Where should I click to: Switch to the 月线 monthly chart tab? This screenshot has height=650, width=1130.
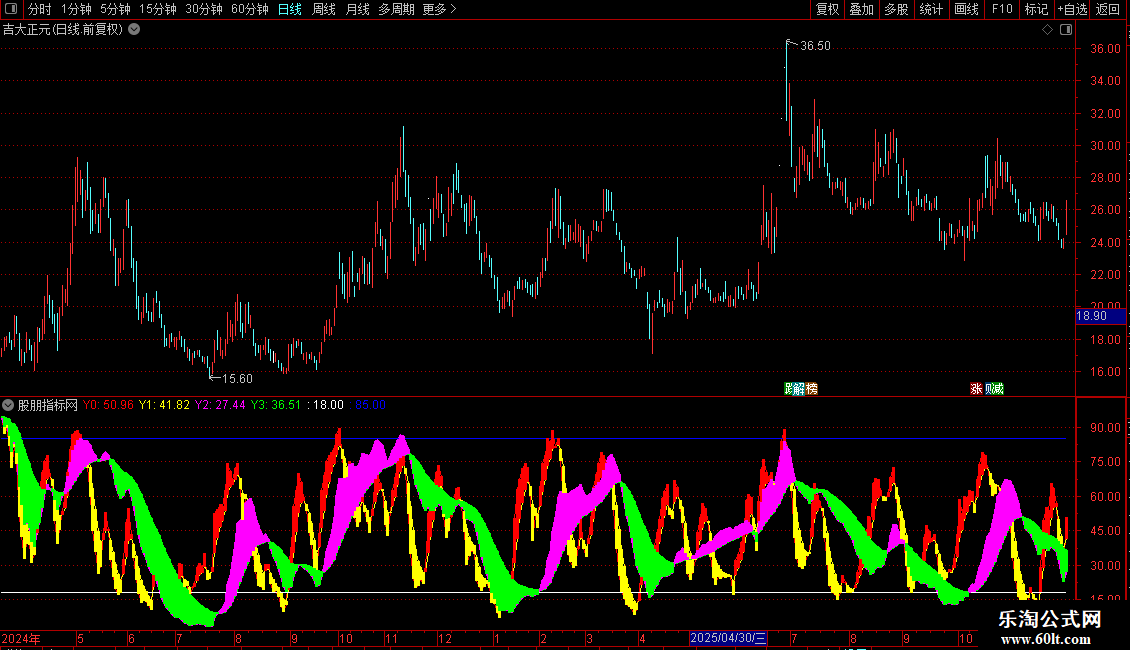(x=357, y=9)
